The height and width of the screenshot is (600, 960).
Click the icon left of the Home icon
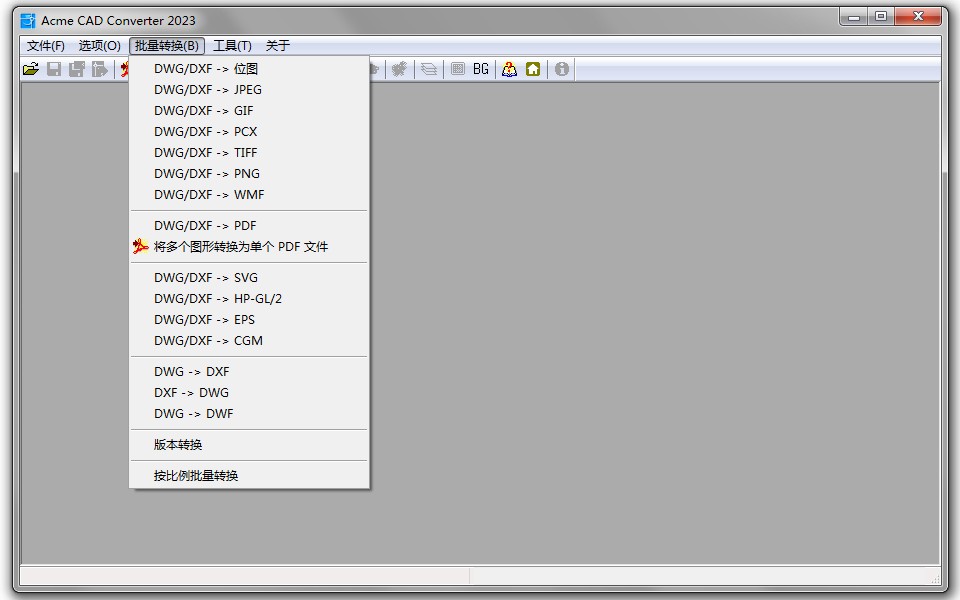pos(509,69)
